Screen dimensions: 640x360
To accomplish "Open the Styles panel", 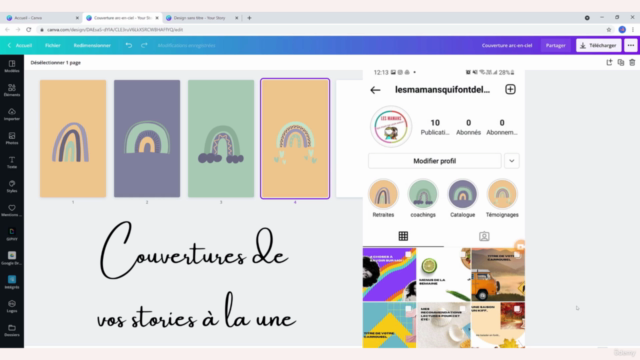I will [12, 187].
